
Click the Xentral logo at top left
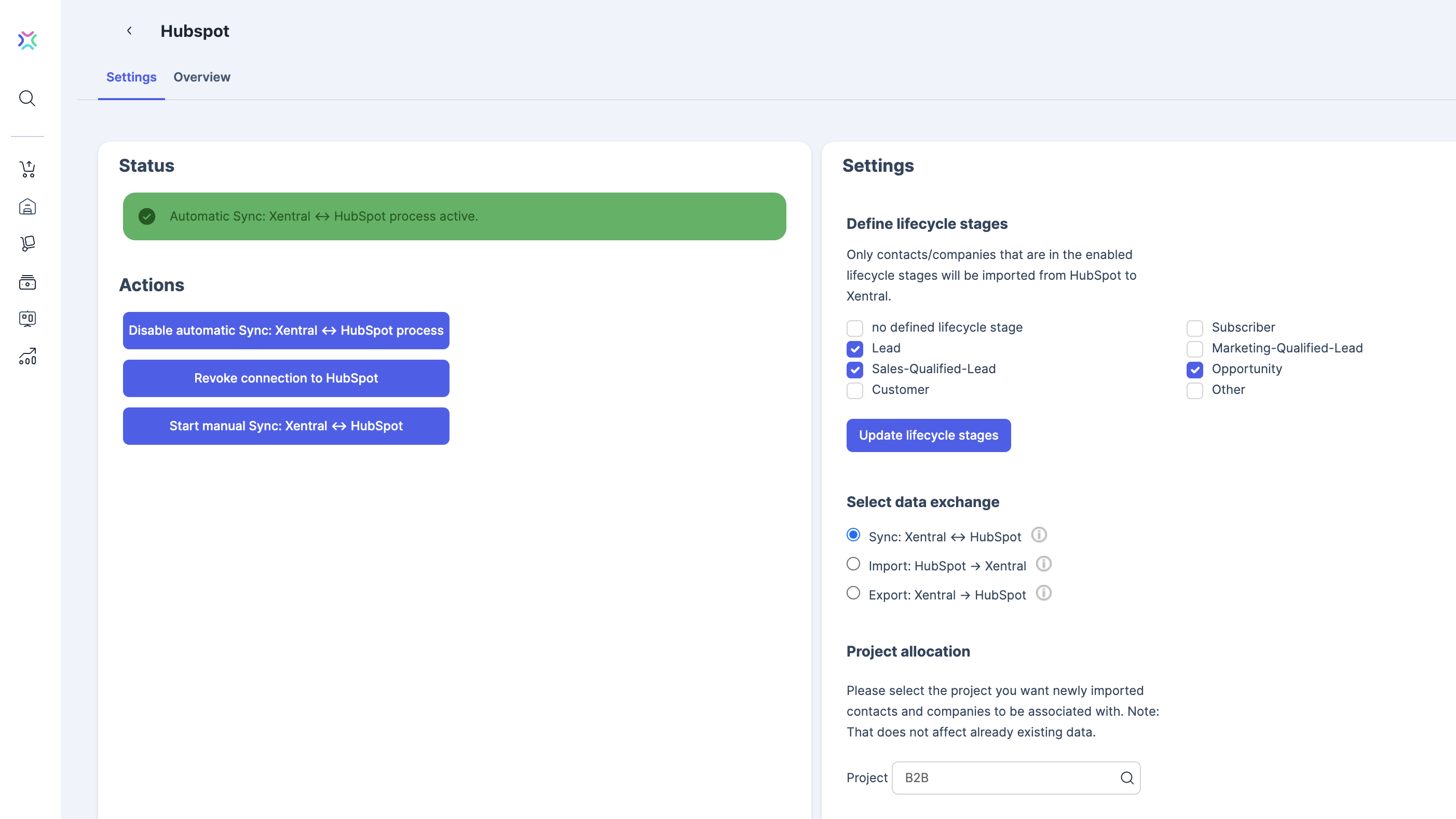click(x=27, y=40)
